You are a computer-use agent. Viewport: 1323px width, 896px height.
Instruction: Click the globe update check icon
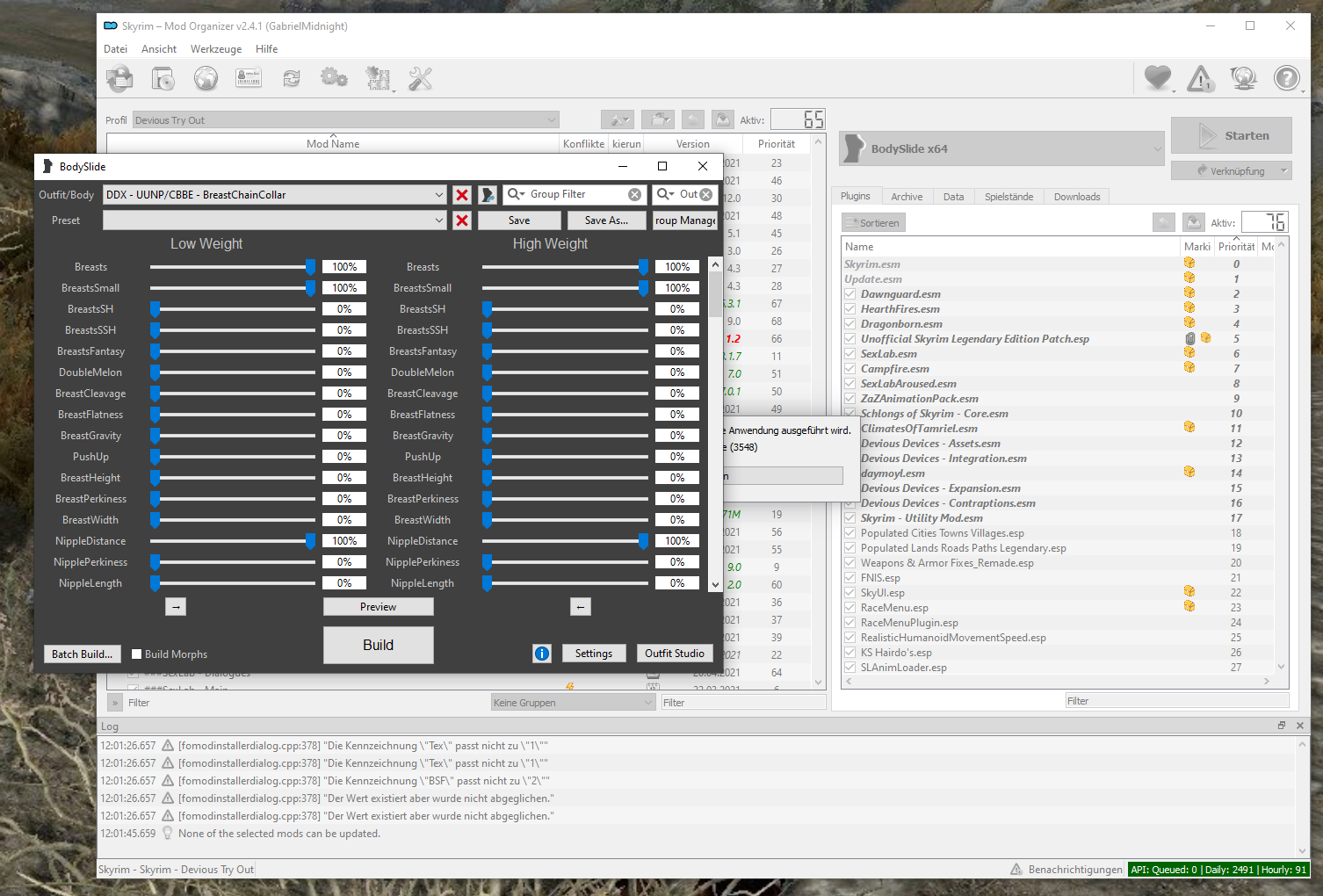tap(1244, 79)
